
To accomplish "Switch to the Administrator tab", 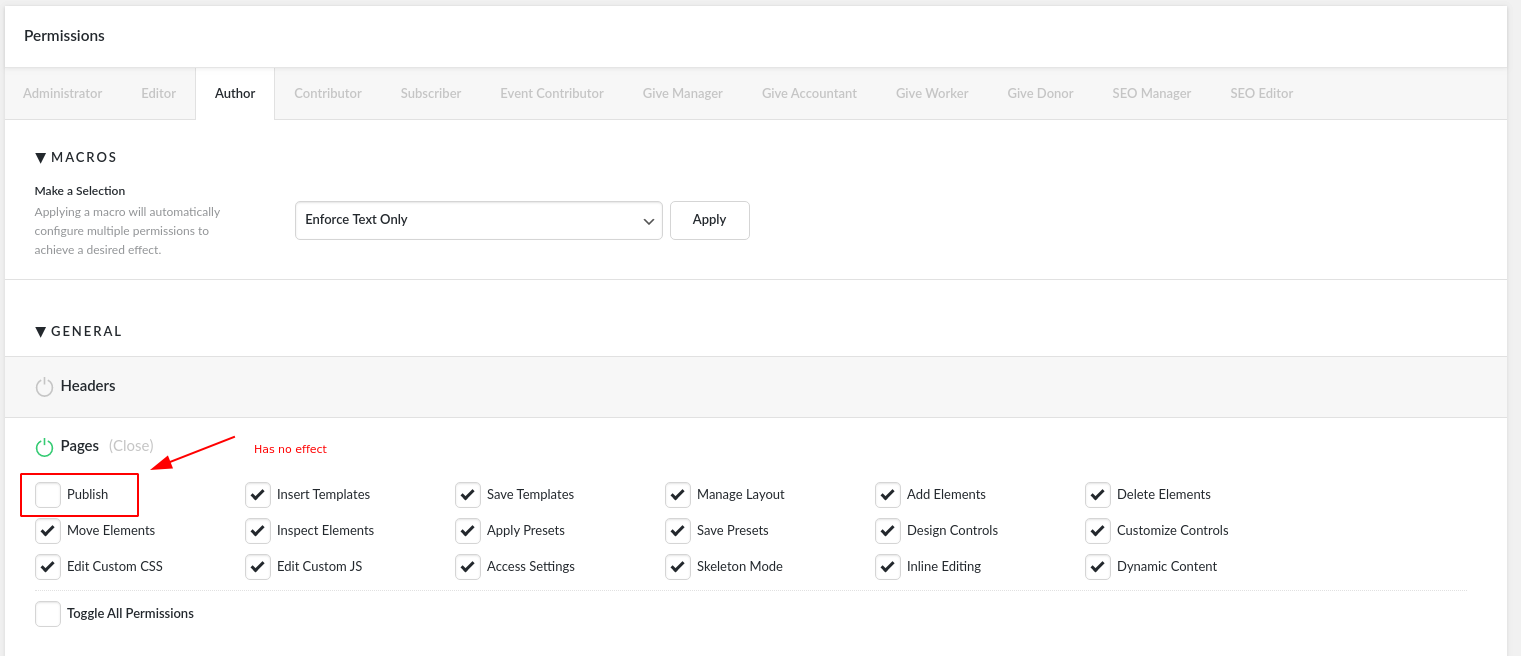I will pos(62,94).
